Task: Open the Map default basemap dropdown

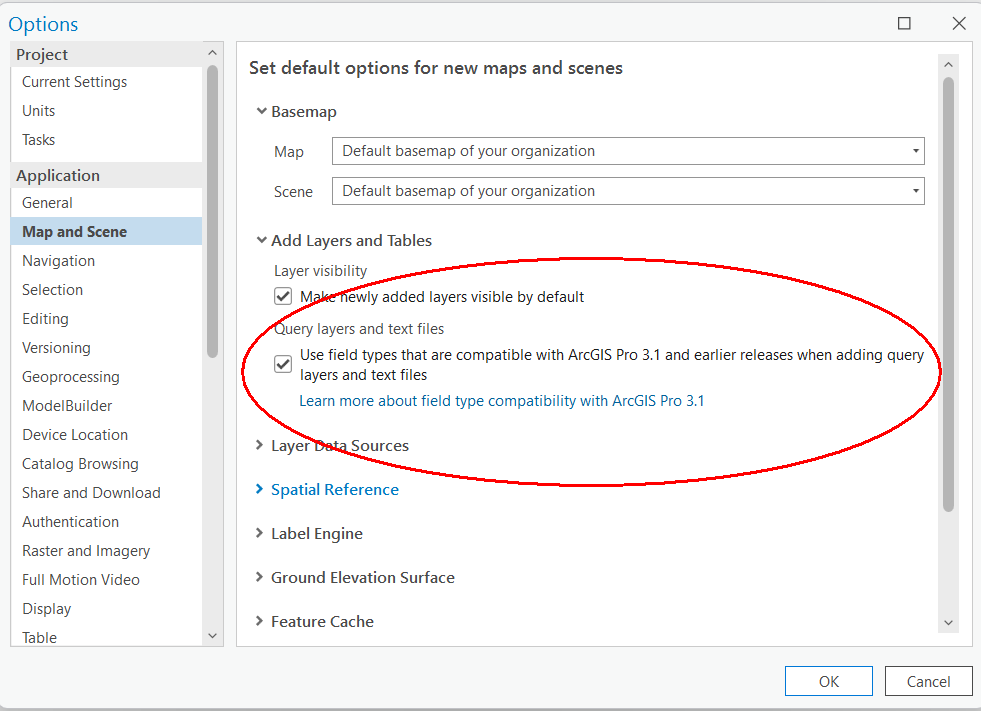Action: 916,151
